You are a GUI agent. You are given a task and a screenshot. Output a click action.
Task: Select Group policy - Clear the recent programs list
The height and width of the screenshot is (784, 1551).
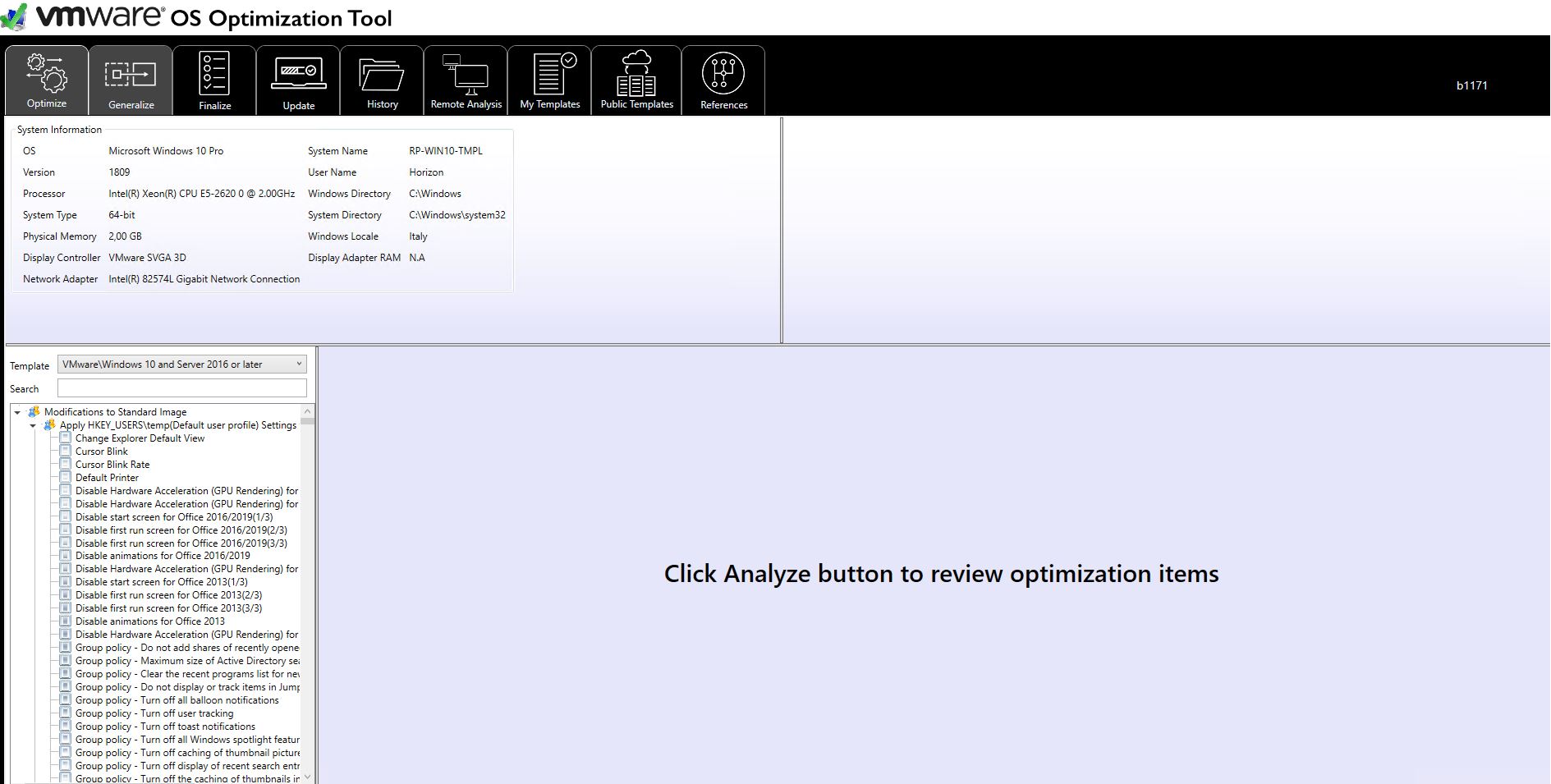[x=188, y=673]
